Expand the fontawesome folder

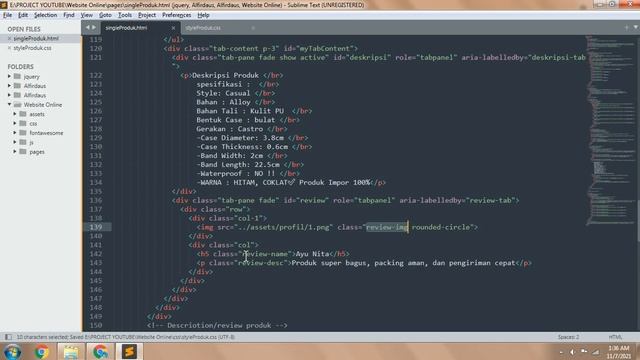coord(15,133)
